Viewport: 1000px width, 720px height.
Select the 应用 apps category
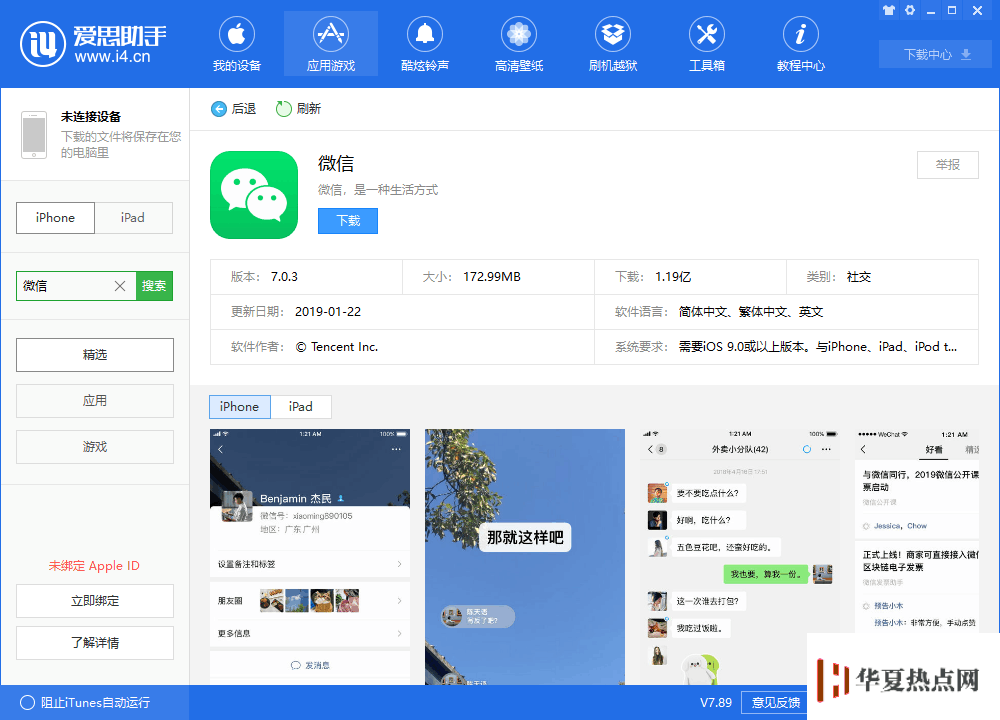point(95,400)
